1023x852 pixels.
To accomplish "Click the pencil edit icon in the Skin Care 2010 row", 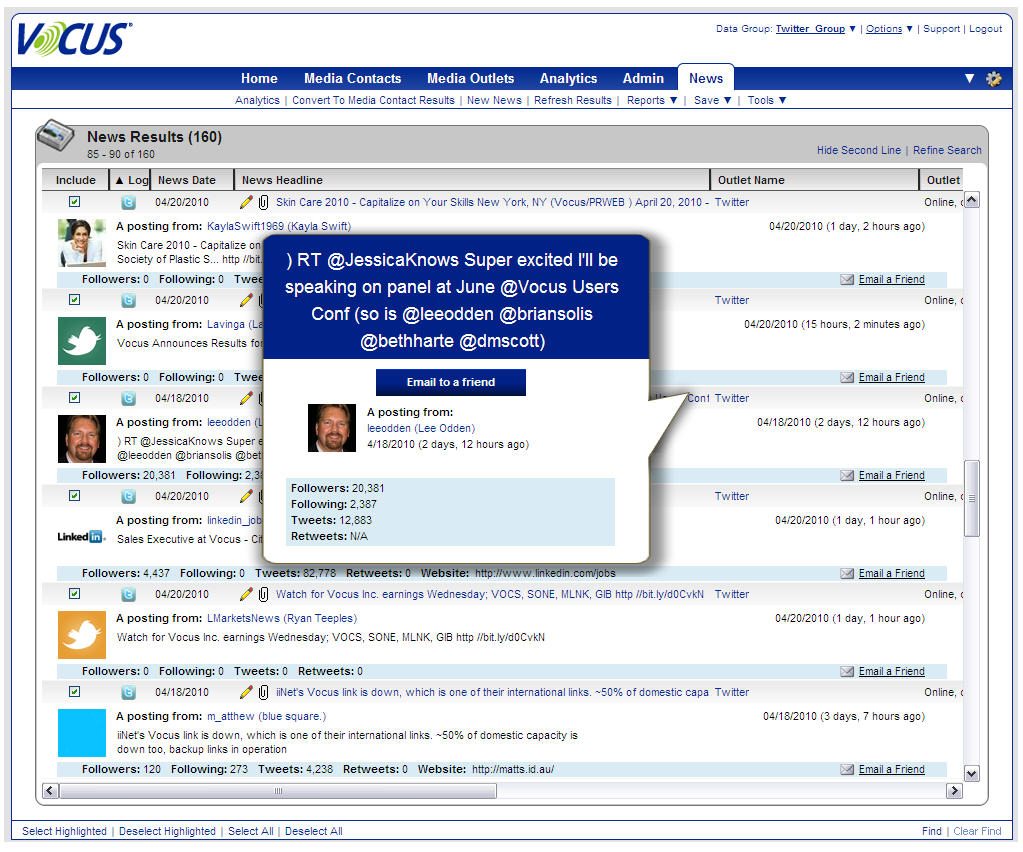I will tap(246, 202).
